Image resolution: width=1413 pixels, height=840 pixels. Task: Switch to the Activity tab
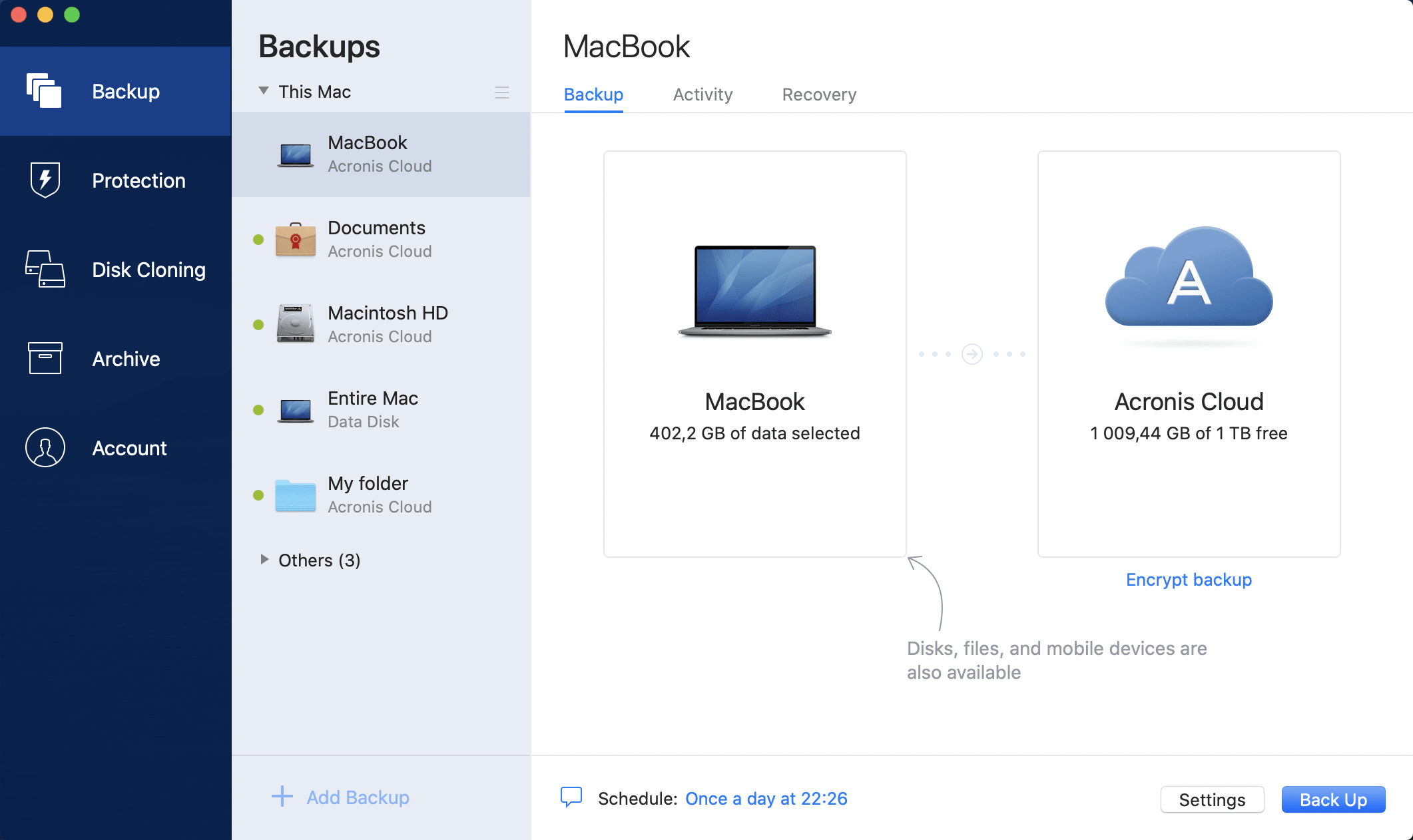click(702, 95)
